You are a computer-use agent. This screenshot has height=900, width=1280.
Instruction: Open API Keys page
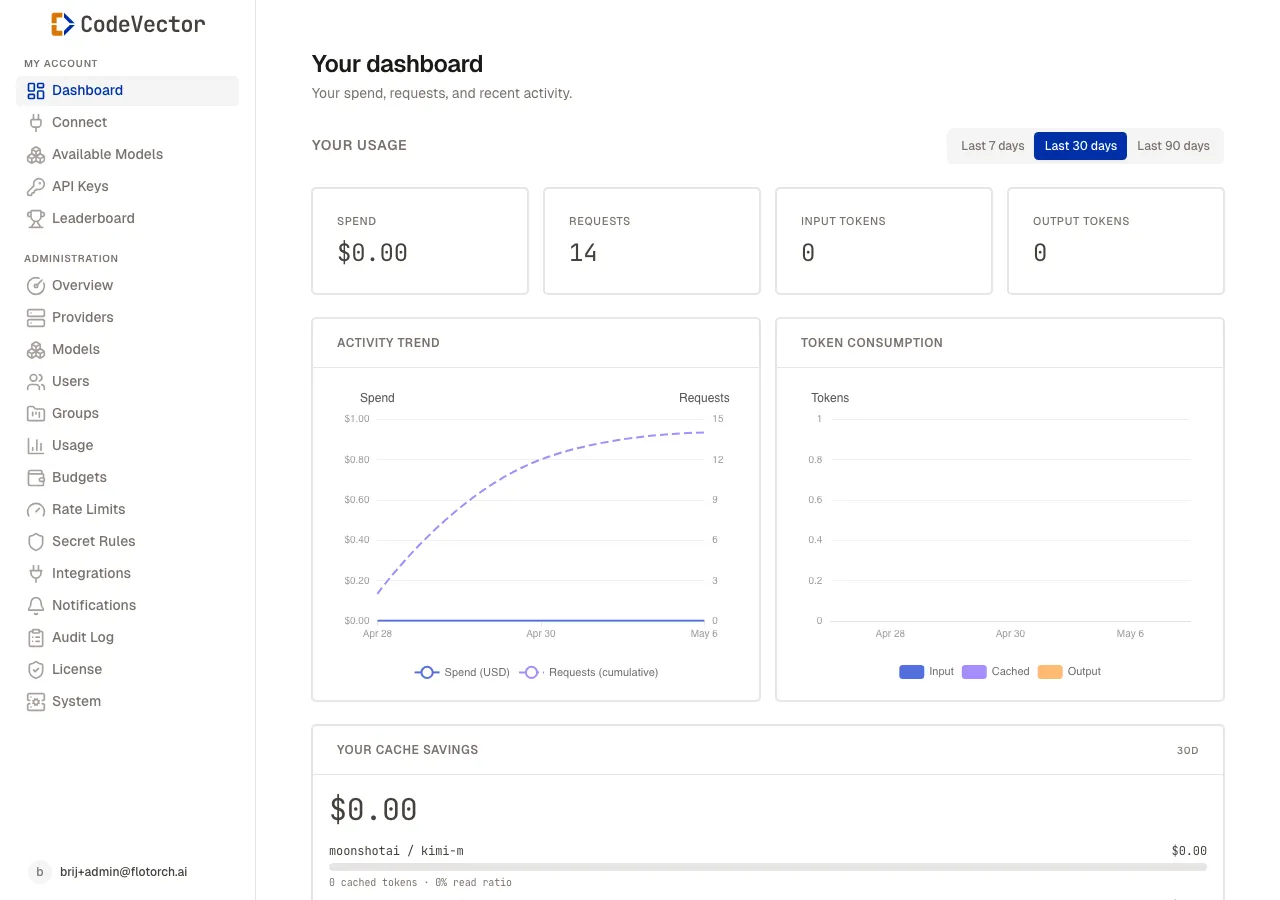click(x=127, y=187)
